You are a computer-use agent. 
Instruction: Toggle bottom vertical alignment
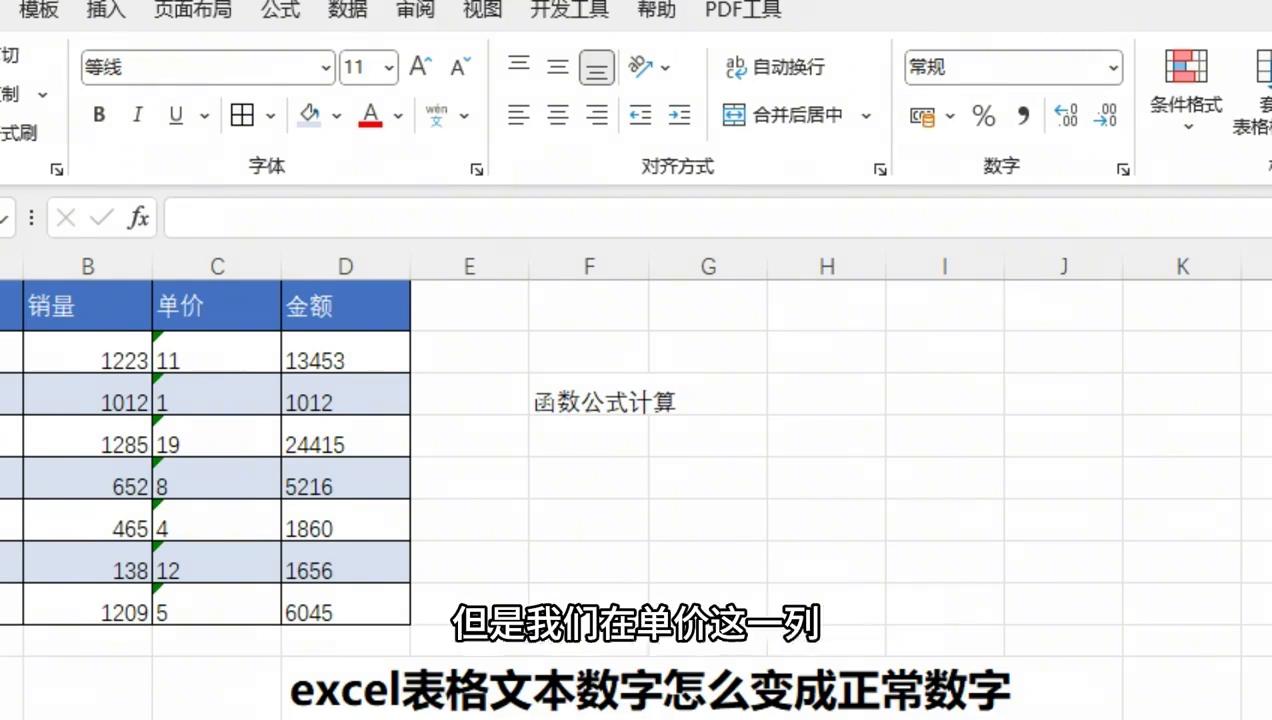[597, 67]
